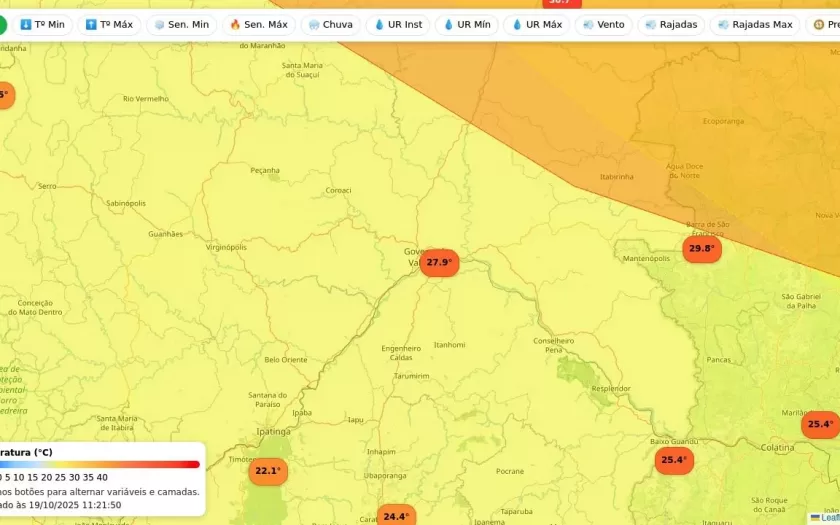Enable the Sen. Min layer
840x525 pixels.
(181, 24)
